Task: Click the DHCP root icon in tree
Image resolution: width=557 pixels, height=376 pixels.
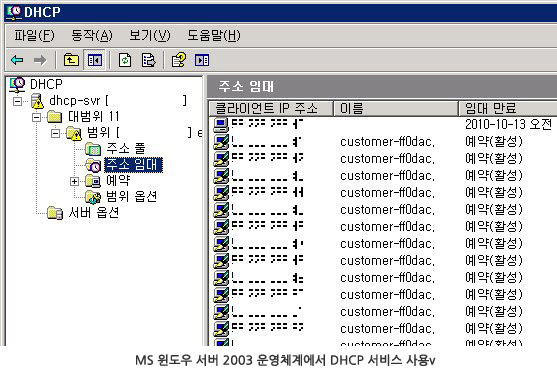Action: tap(17, 84)
